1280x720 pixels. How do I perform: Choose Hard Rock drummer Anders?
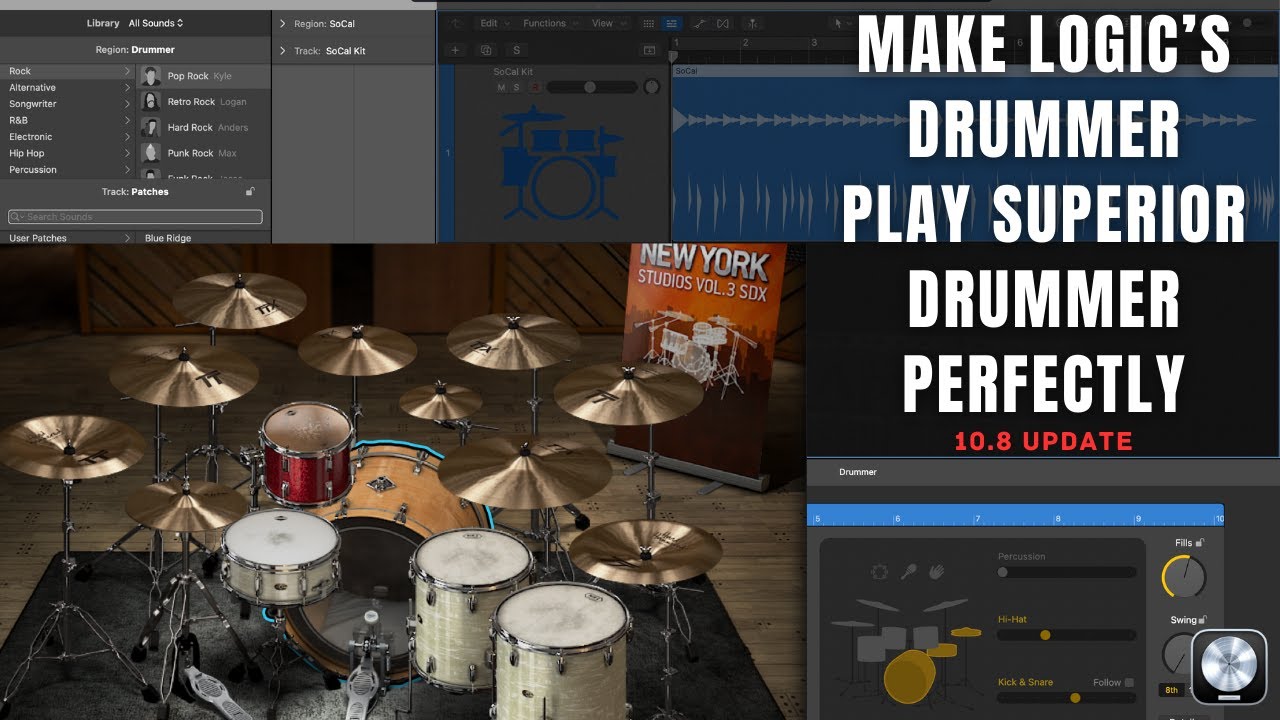pos(204,128)
